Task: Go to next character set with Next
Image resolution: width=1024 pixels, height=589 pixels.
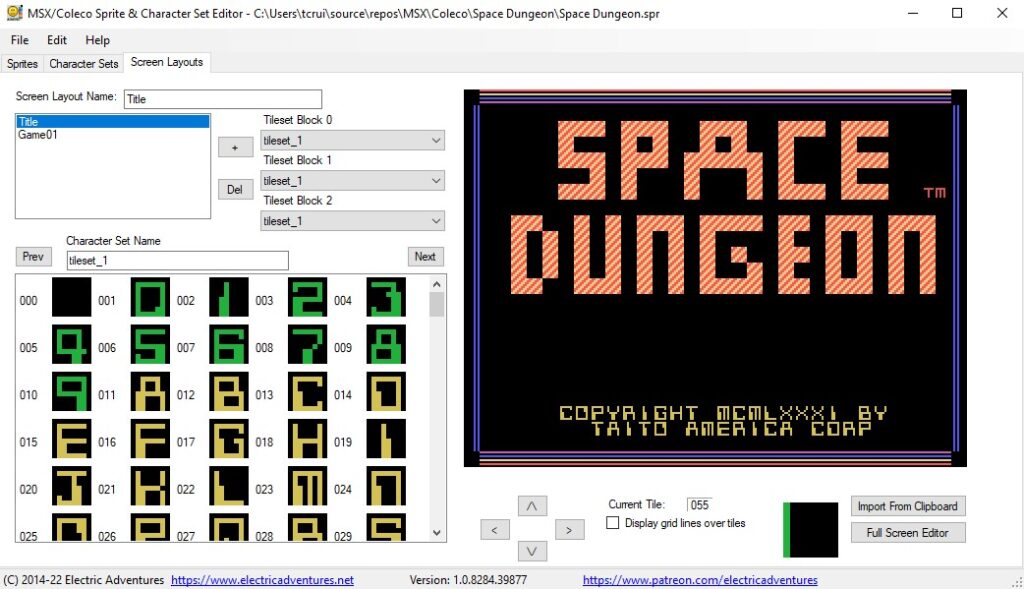Action: [425, 257]
